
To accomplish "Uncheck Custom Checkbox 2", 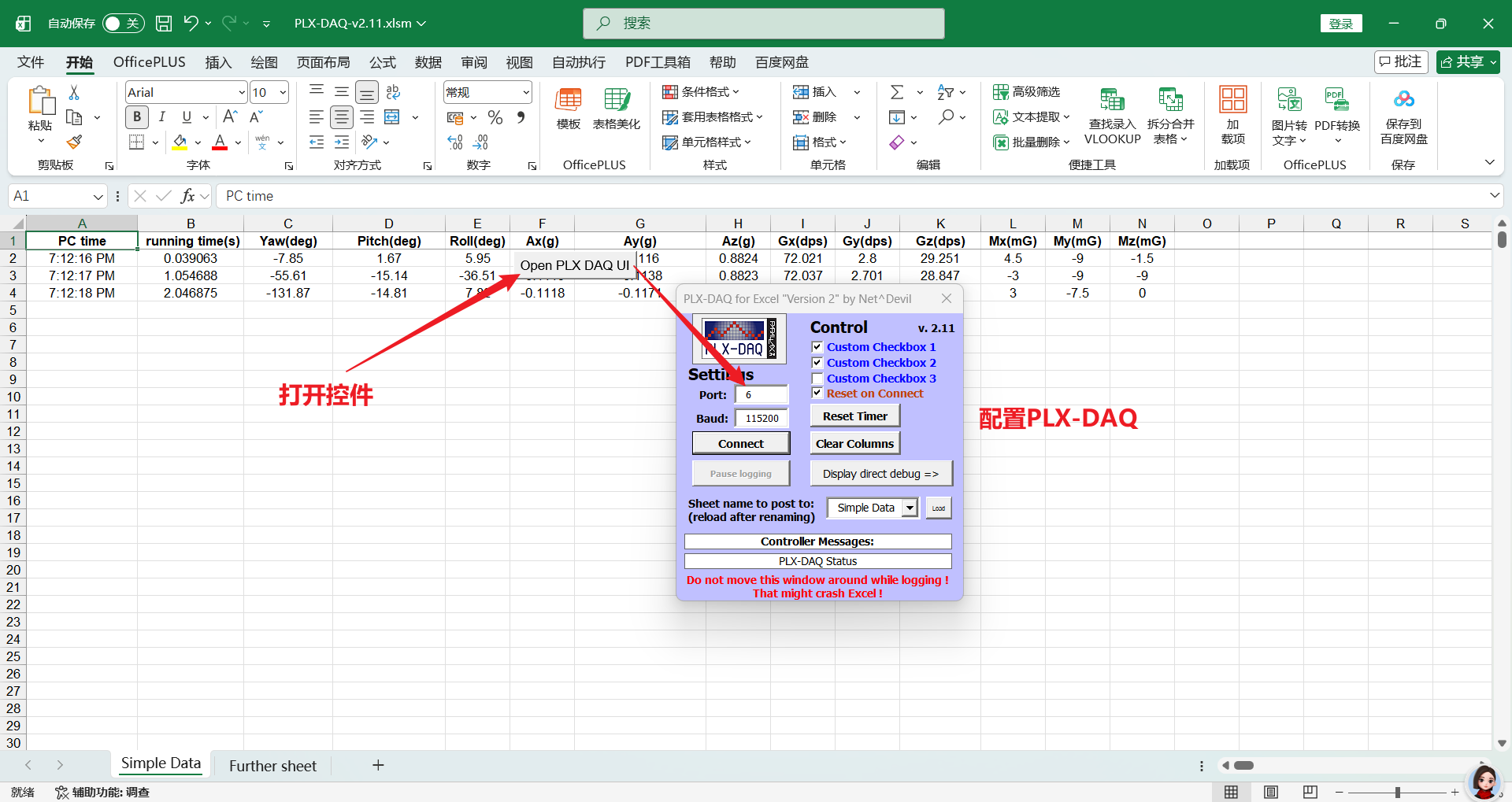I will click(x=817, y=363).
